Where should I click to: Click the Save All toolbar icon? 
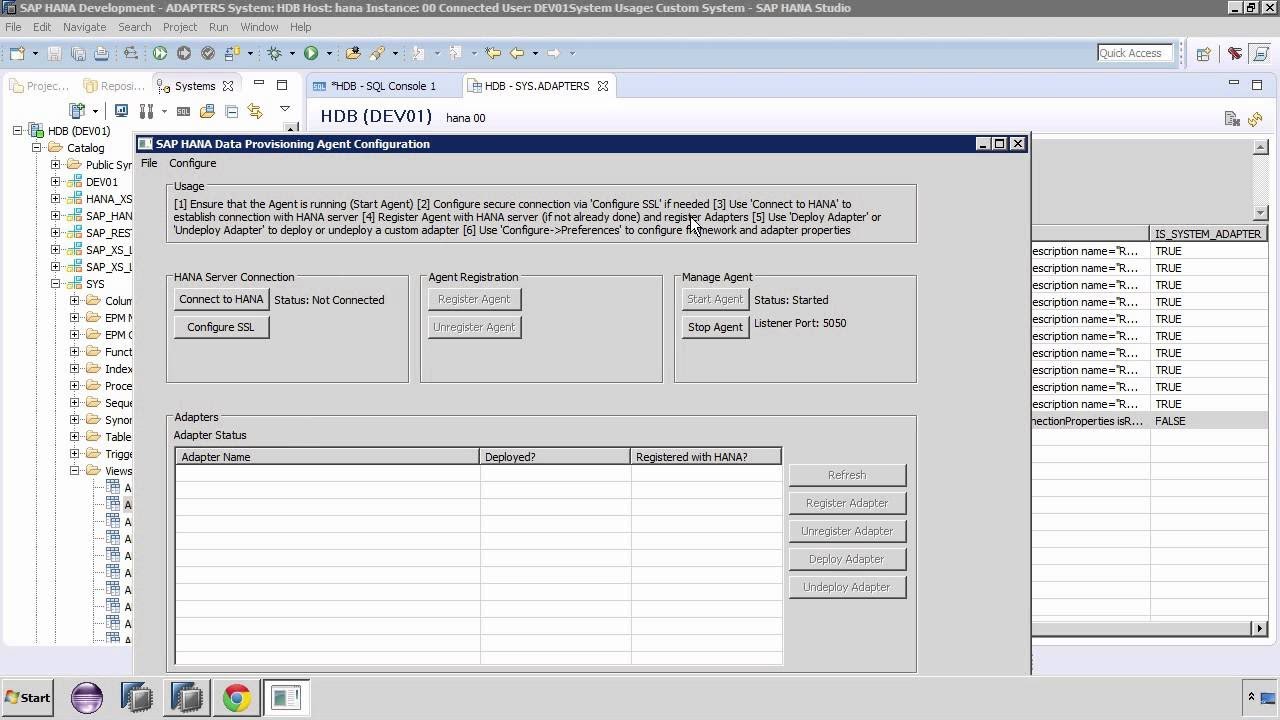[x=78, y=53]
